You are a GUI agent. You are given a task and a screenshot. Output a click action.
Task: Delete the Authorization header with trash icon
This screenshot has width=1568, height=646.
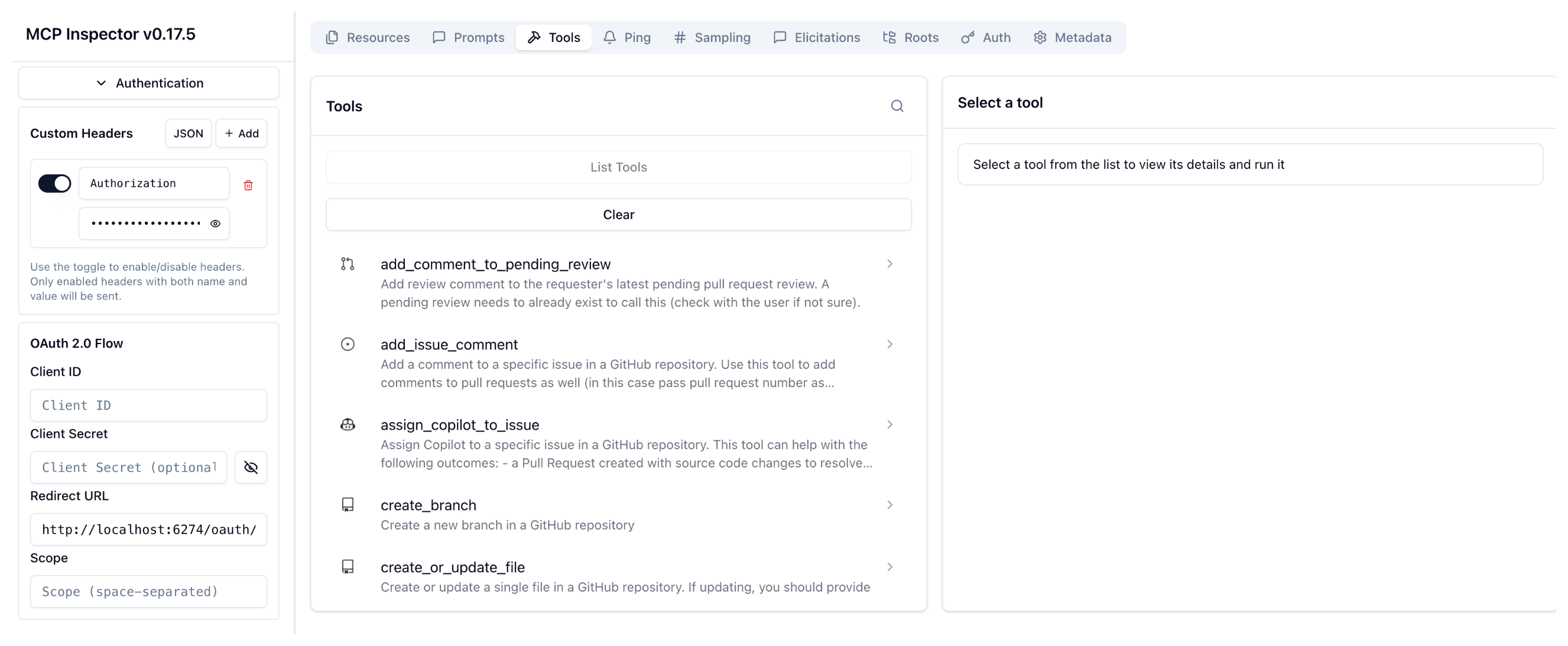(x=248, y=185)
